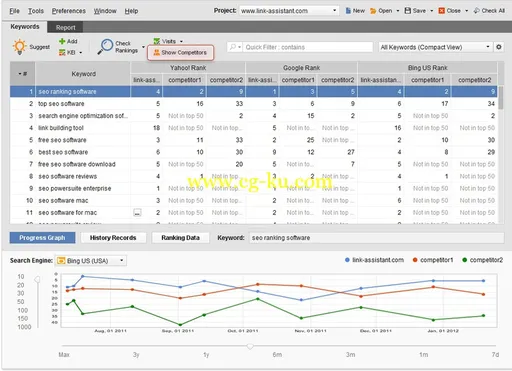Select the 'seo software reviews' row
This screenshot has height=371, width=512.
tap(254, 176)
